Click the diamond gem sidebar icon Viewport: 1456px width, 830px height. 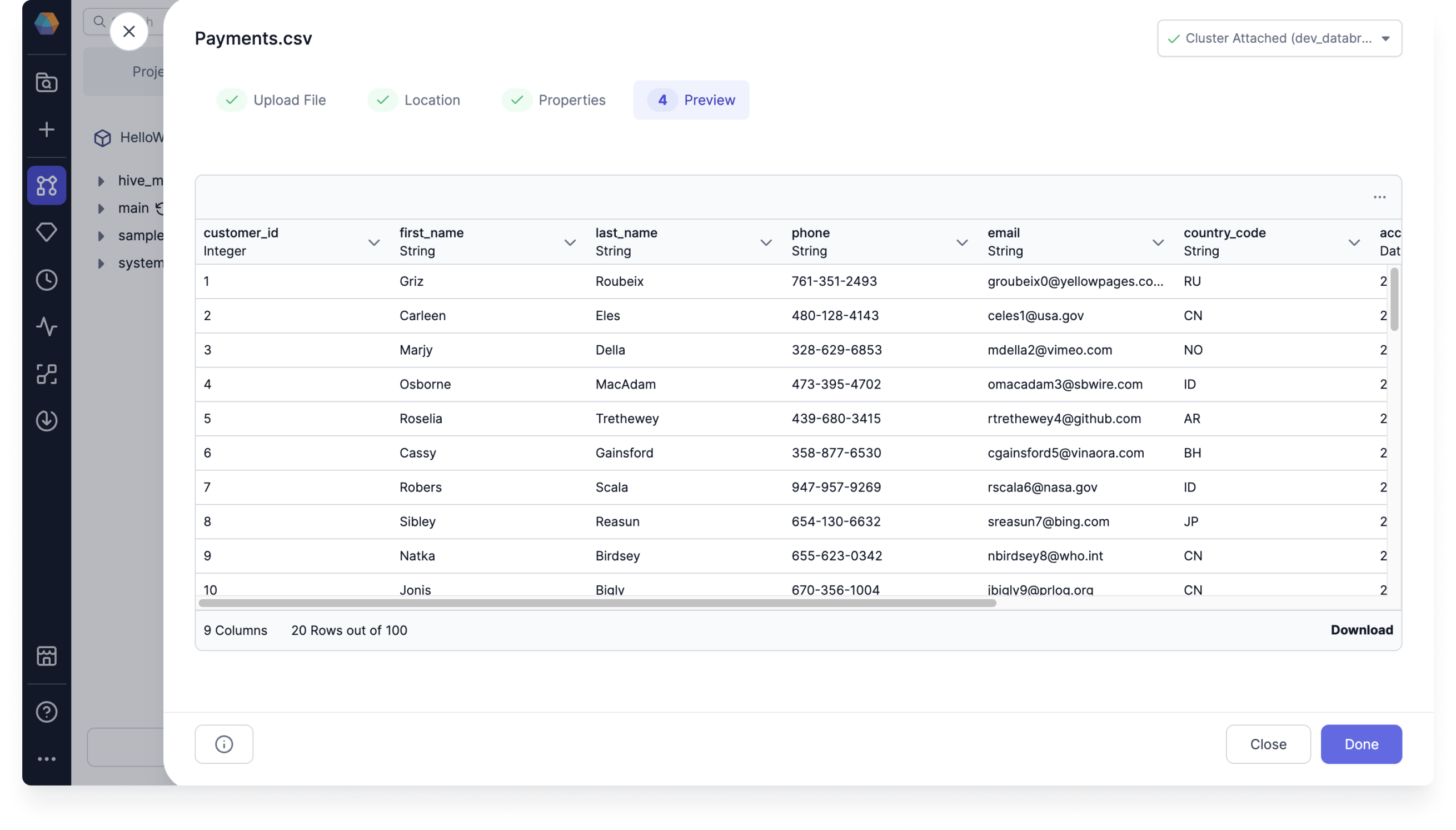pos(46,232)
